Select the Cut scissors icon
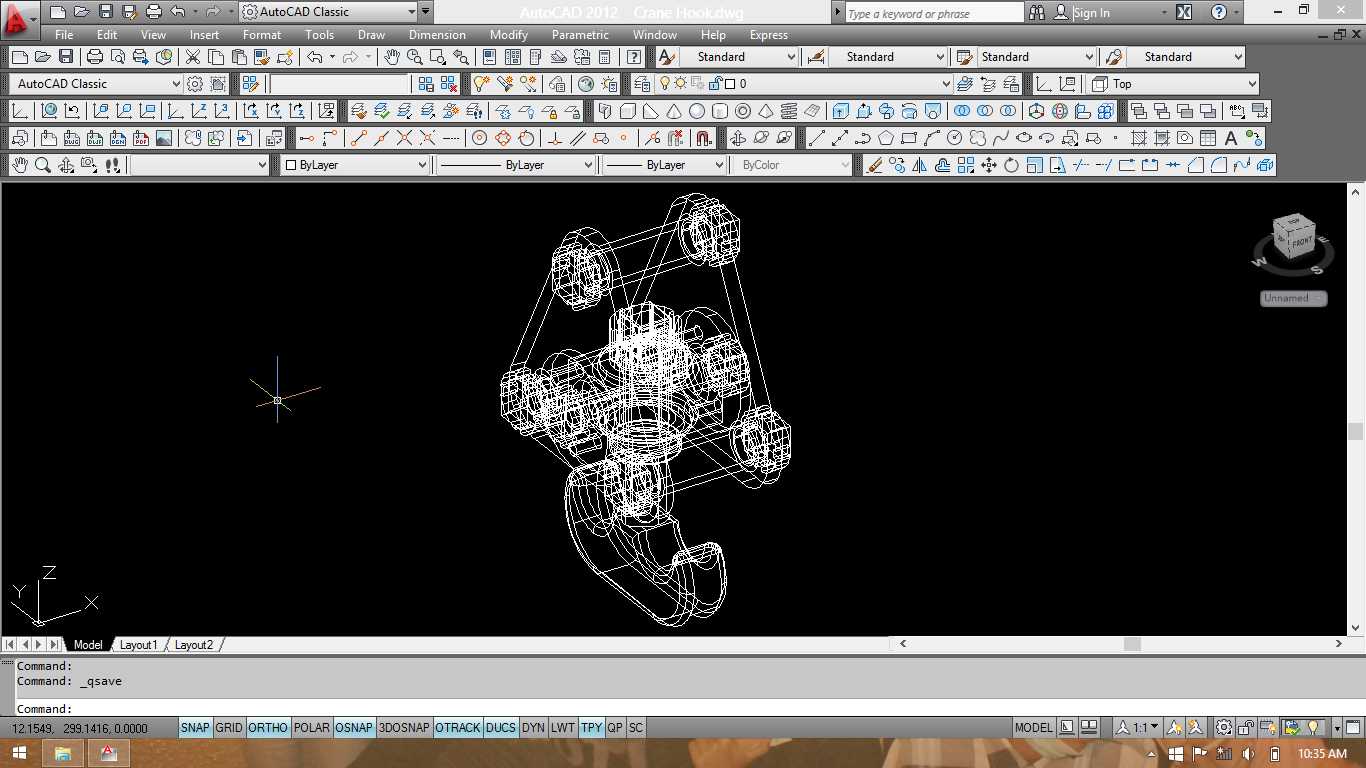 [192, 57]
